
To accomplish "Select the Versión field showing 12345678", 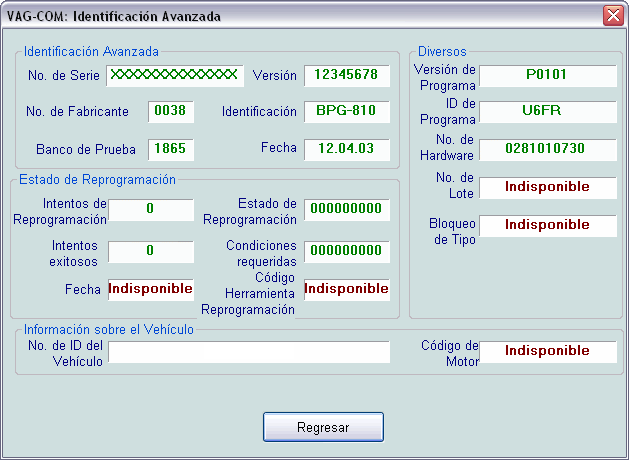I will (x=346, y=75).
